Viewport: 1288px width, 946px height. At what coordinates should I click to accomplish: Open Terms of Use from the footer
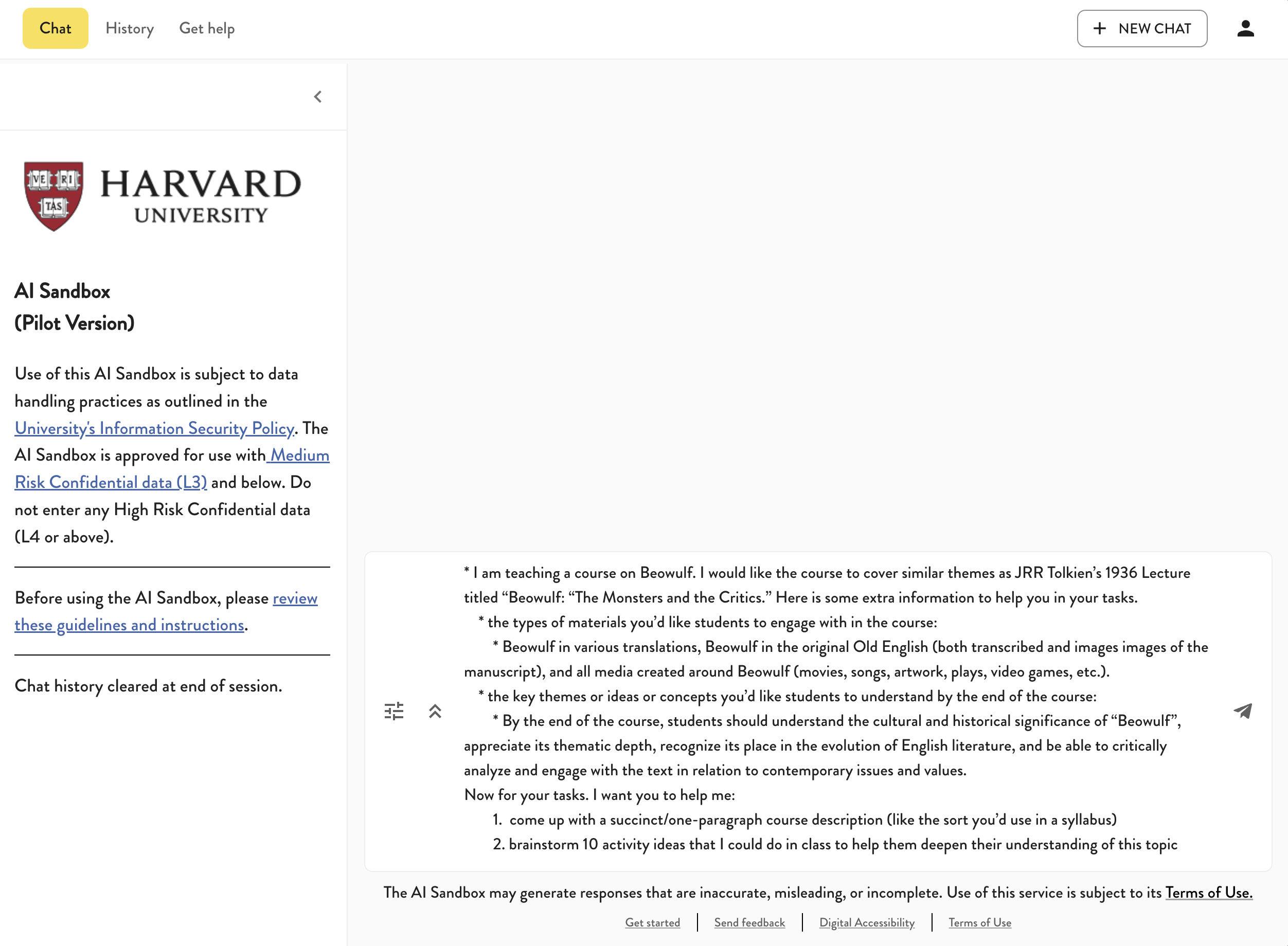tap(980, 922)
